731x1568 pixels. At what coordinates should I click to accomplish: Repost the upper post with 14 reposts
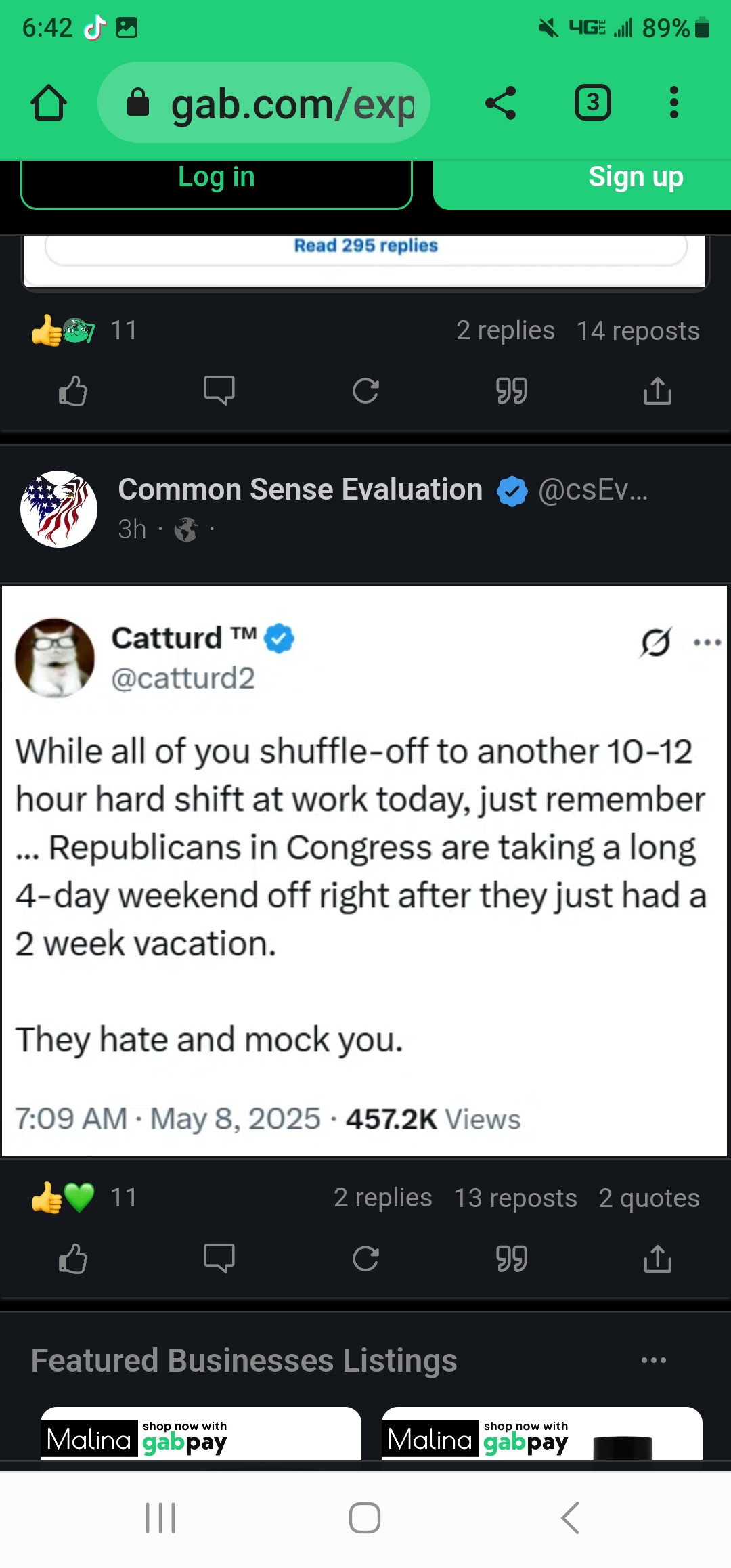pos(365,391)
